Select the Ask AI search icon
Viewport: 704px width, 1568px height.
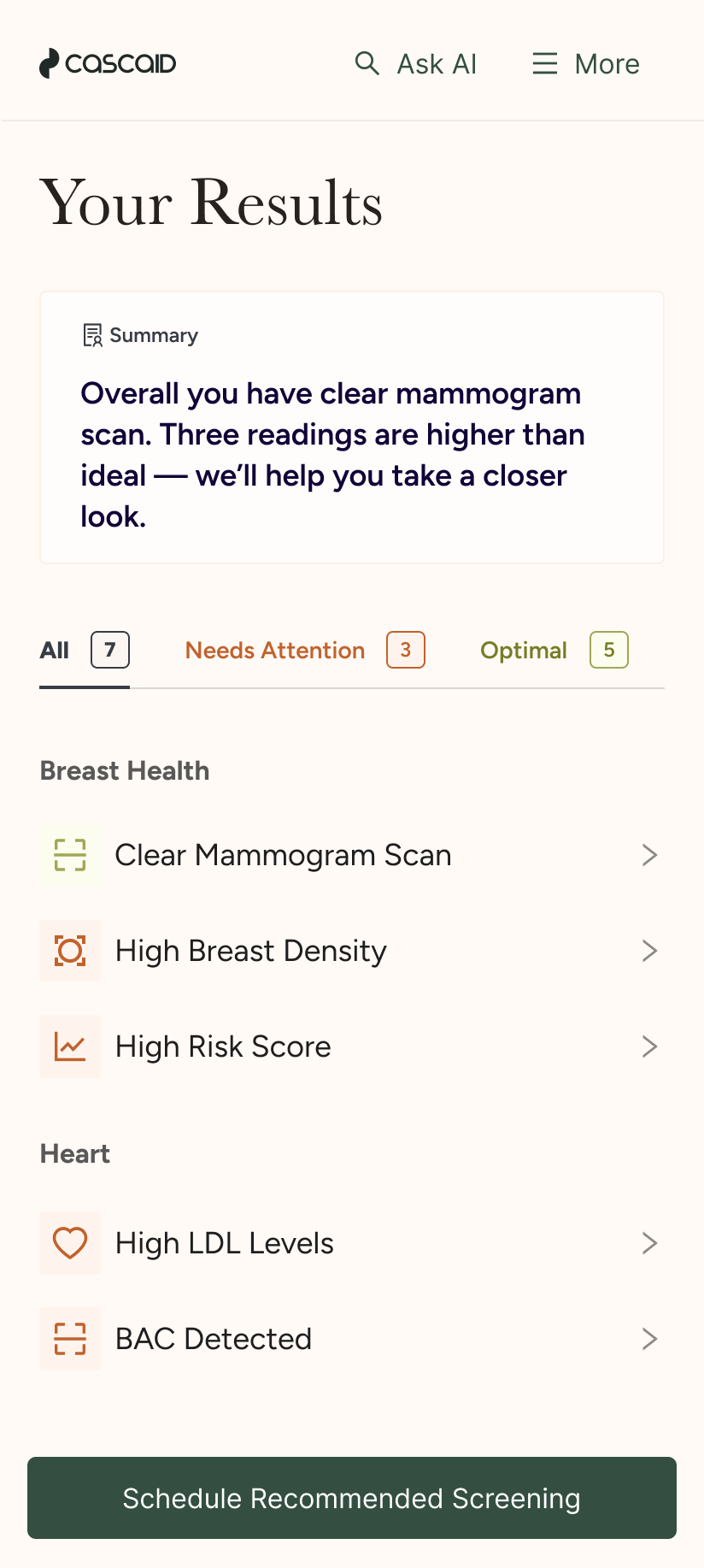pos(367,63)
